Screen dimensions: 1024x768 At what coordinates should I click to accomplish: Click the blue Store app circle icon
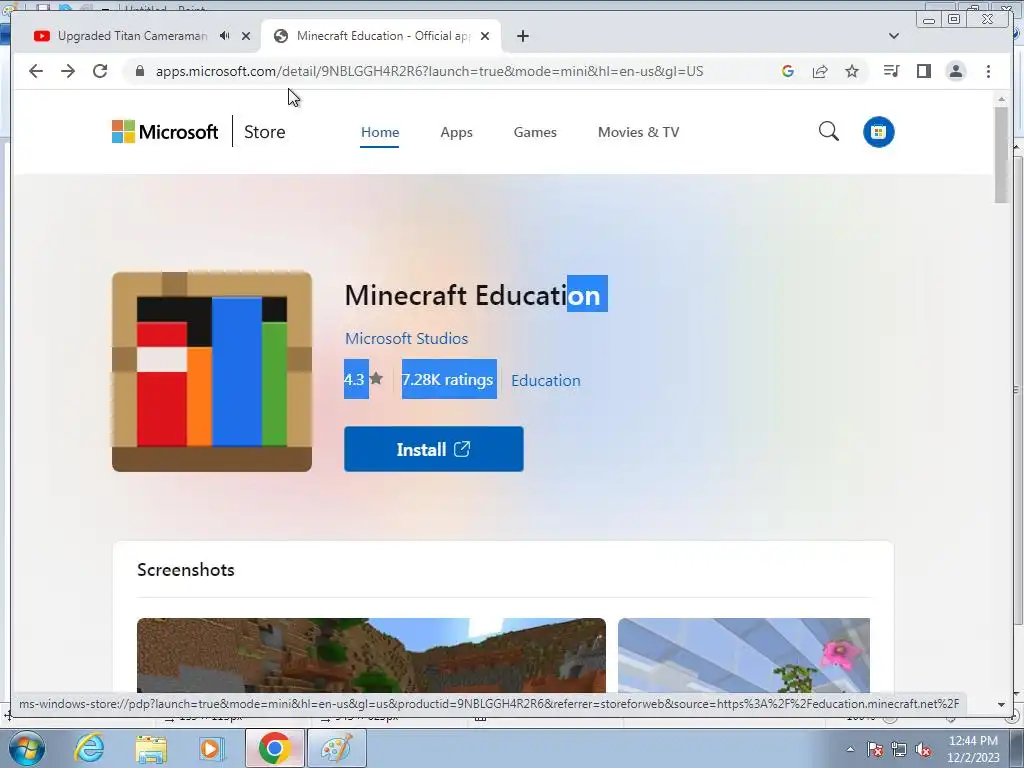[878, 132]
